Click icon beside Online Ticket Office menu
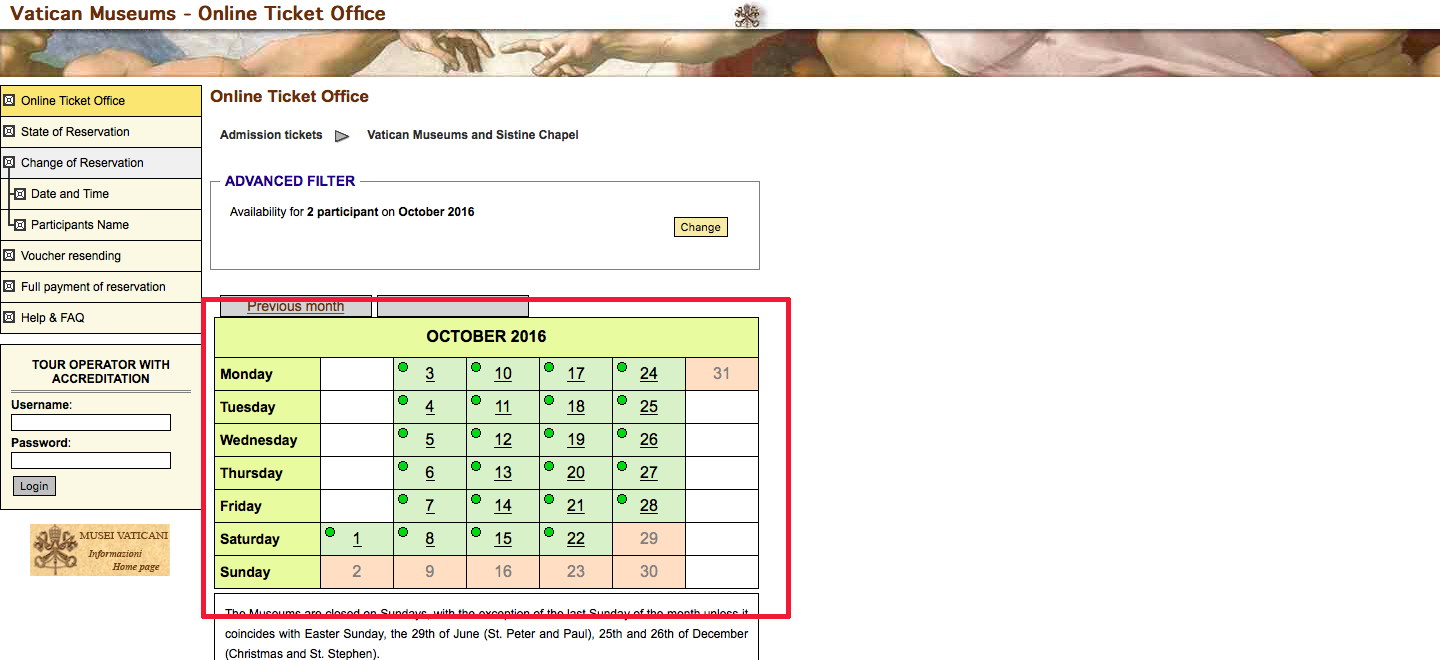This screenshot has width=1440, height=660. tap(9, 100)
